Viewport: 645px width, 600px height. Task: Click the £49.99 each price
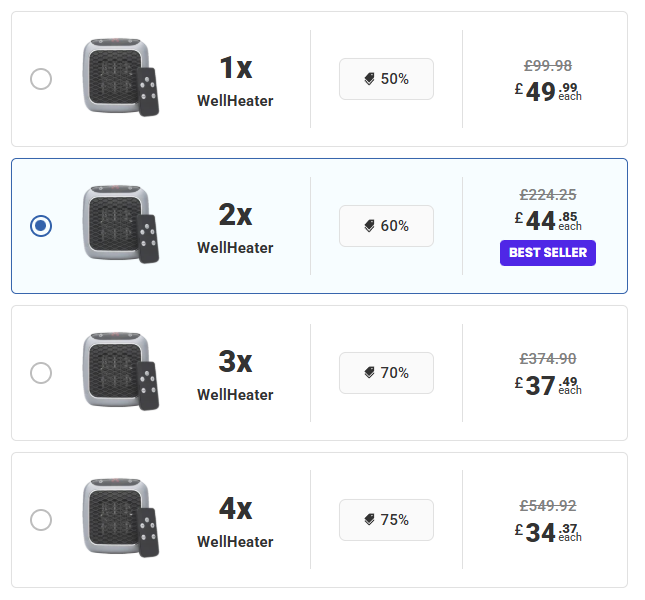548,92
